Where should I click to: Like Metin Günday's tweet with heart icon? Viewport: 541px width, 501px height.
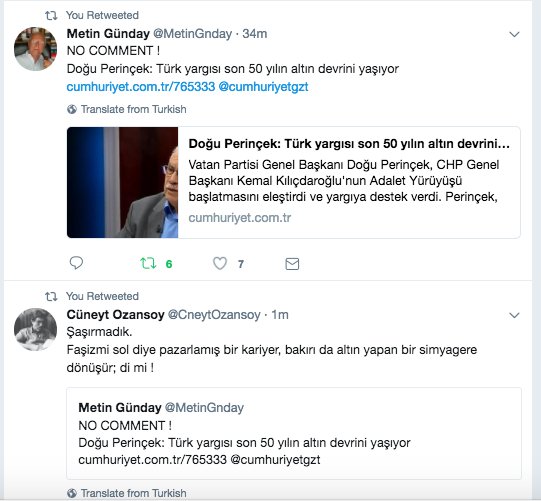[220, 264]
